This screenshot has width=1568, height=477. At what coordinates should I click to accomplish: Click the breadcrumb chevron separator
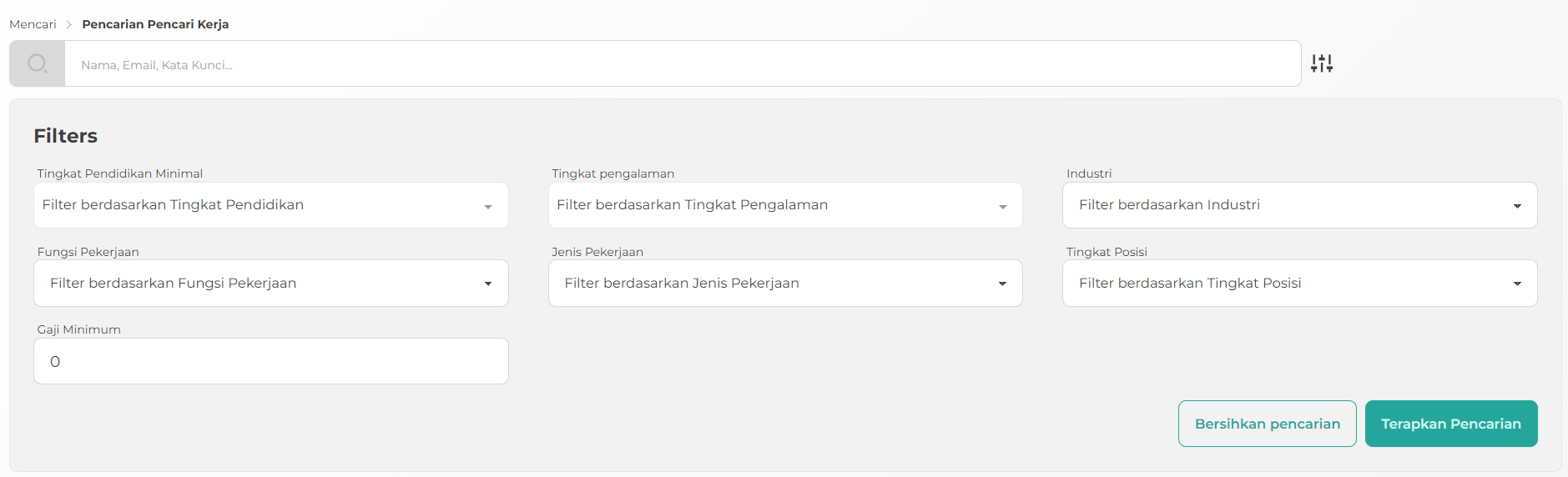coord(69,24)
